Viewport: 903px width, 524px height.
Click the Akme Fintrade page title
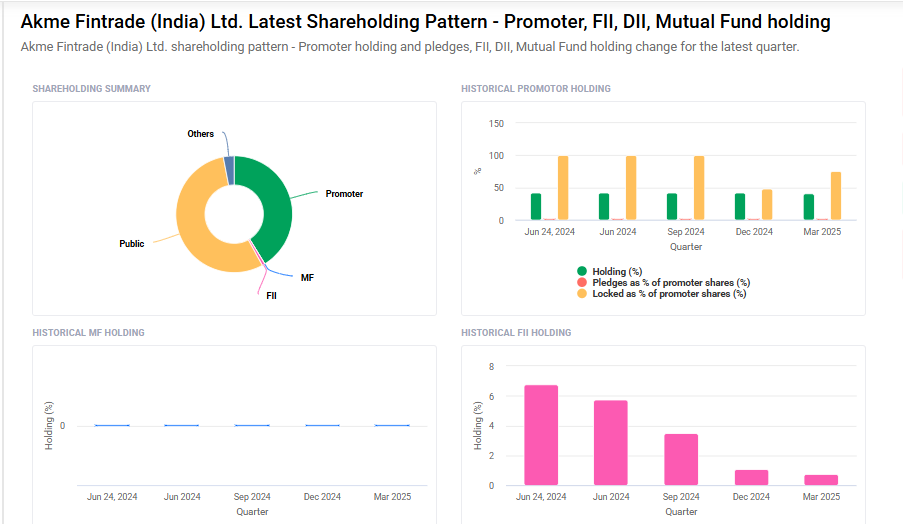tap(426, 22)
